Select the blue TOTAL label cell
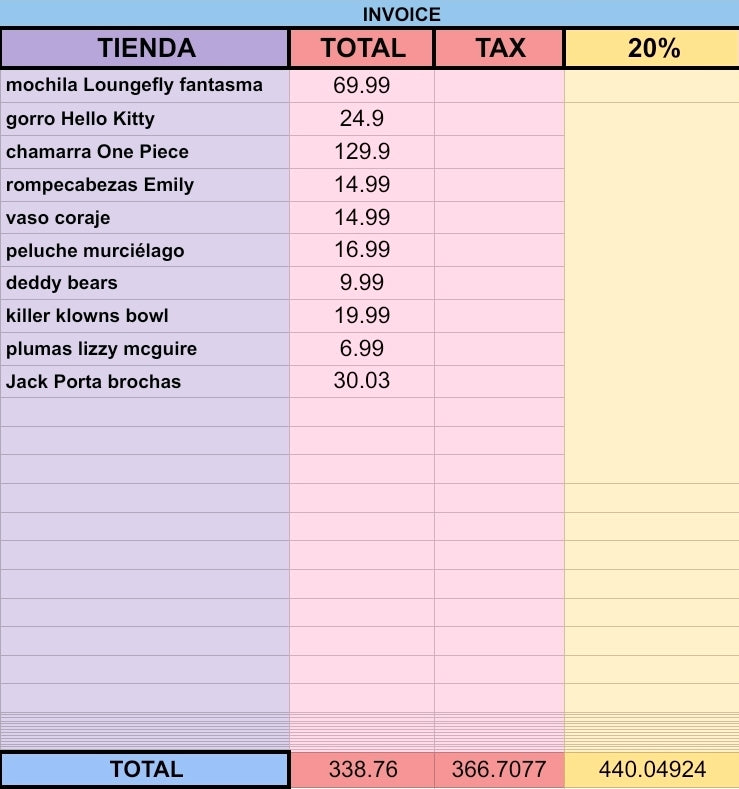 tap(145, 769)
